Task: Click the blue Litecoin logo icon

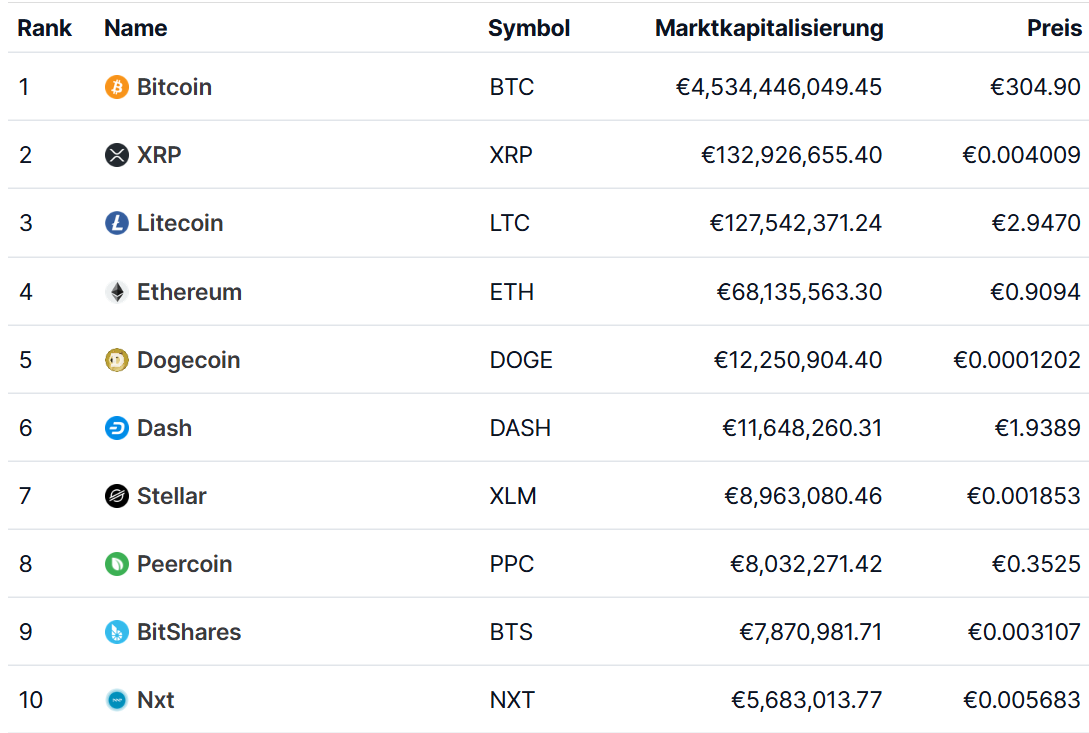Action: tap(117, 223)
